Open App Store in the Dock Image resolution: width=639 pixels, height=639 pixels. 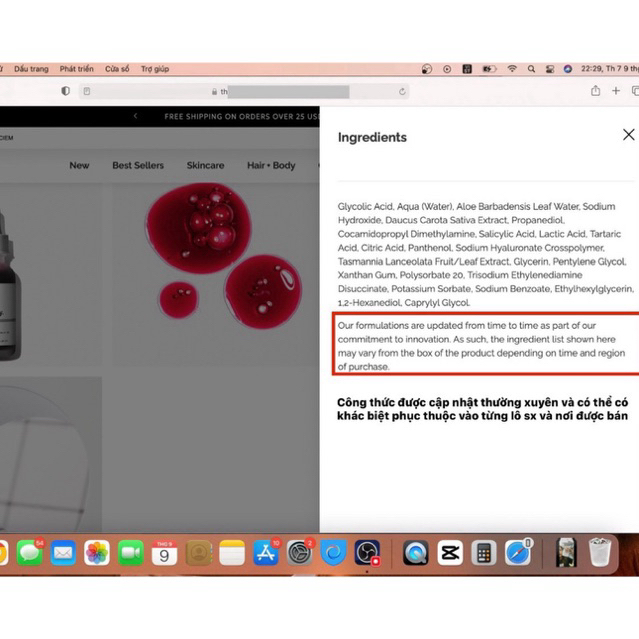(x=265, y=552)
